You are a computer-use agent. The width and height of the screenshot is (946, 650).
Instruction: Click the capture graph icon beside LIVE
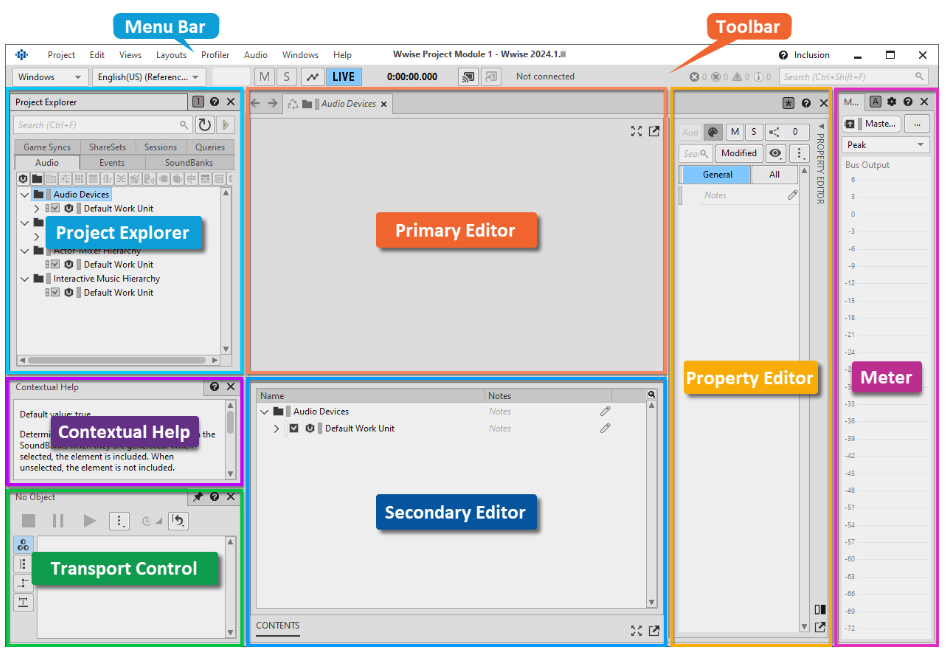click(312, 77)
